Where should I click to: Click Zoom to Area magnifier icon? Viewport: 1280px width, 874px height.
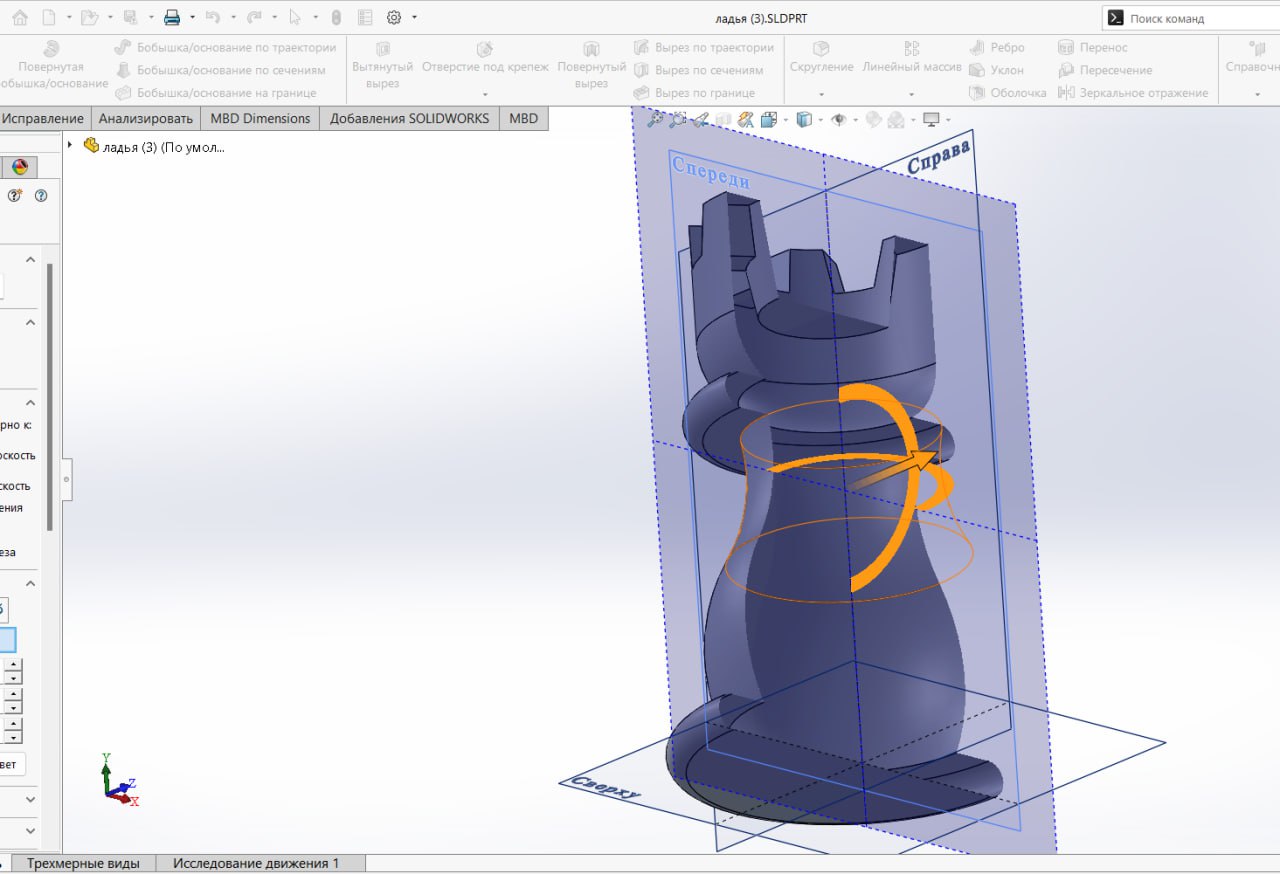(678, 120)
